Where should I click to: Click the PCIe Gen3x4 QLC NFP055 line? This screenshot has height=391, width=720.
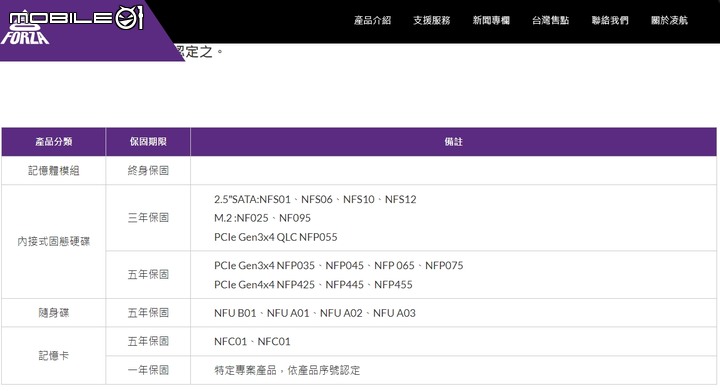pos(276,237)
